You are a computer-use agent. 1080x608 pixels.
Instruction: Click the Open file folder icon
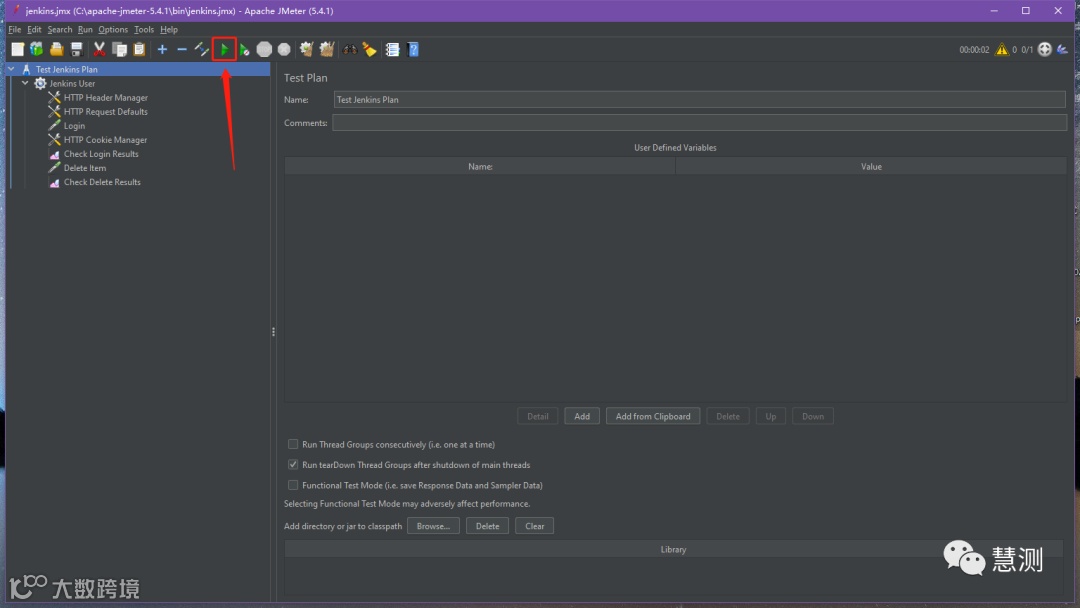(x=56, y=49)
